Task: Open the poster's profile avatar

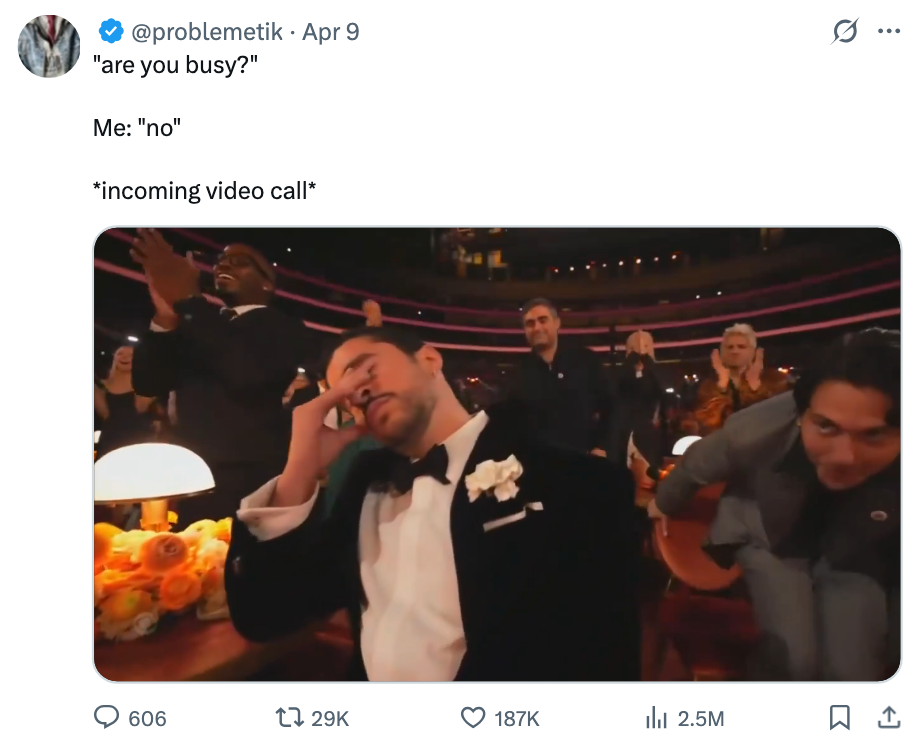Action: [50, 46]
